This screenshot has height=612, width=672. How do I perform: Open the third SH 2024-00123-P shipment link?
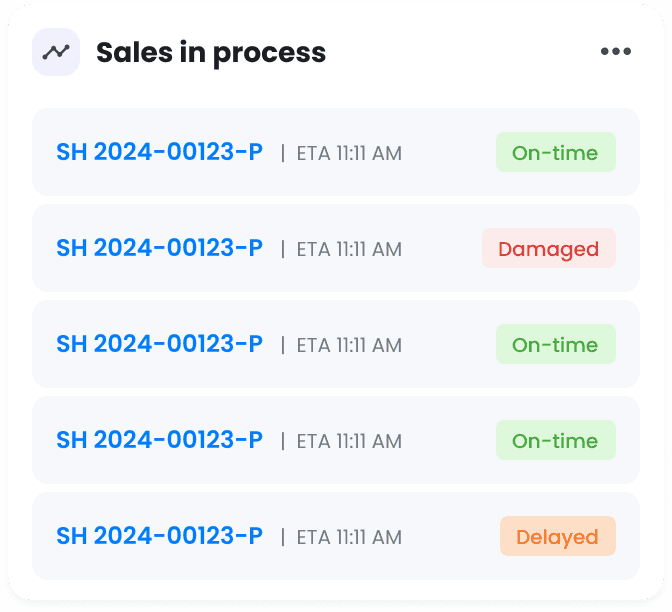coord(159,344)
